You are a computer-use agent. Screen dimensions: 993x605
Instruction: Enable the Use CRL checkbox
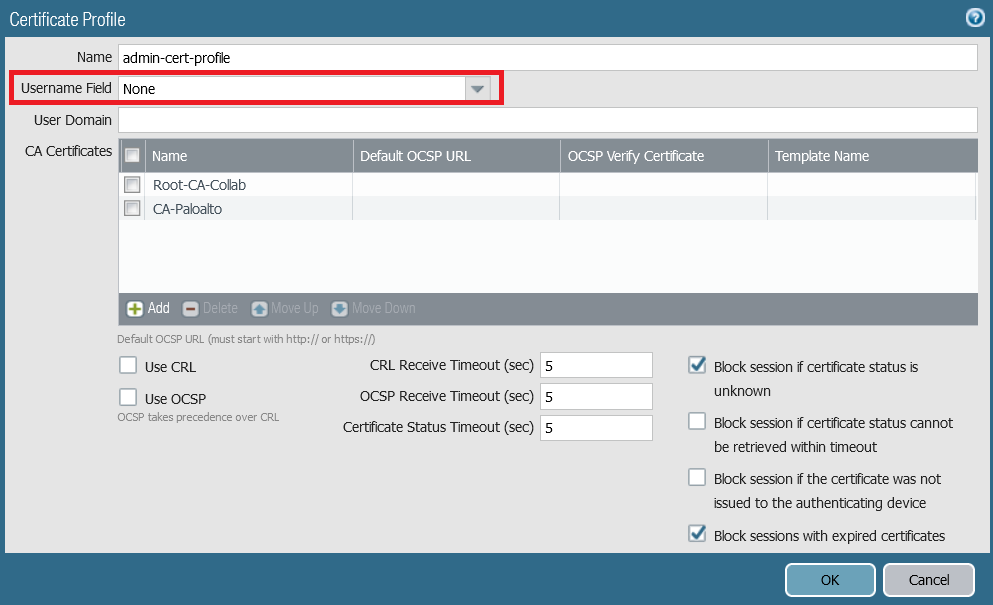(128, 366)
